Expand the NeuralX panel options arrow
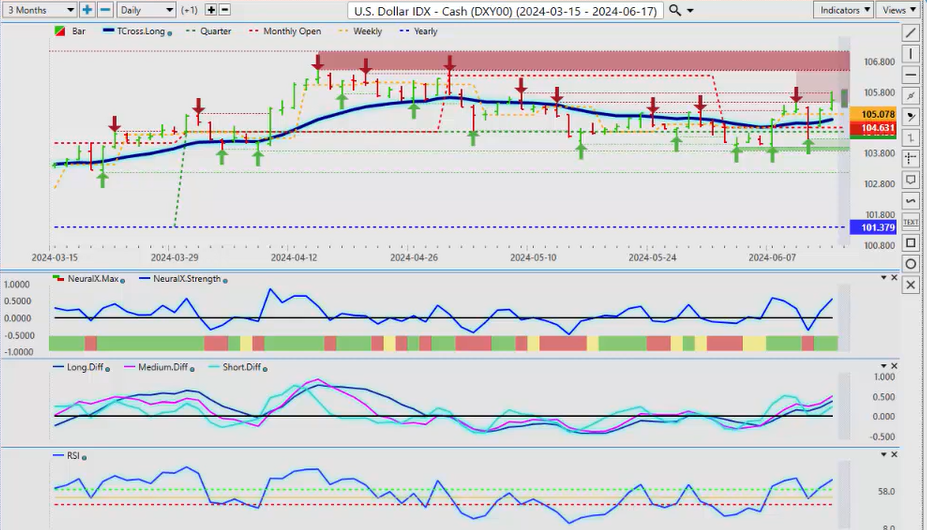The image size is (927, 530). click(x=882, y=278)
